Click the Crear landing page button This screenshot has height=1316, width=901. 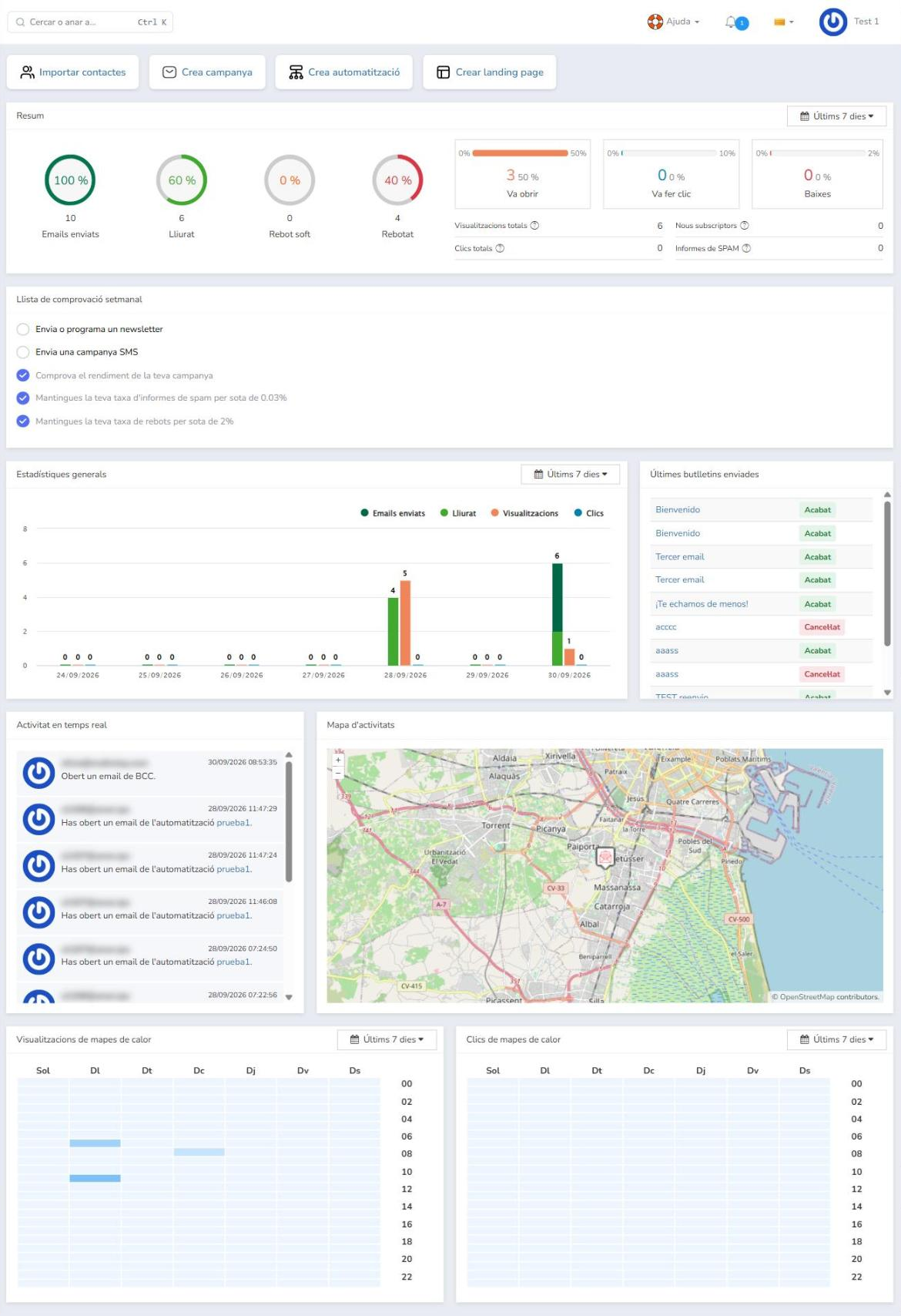point(490,72)
